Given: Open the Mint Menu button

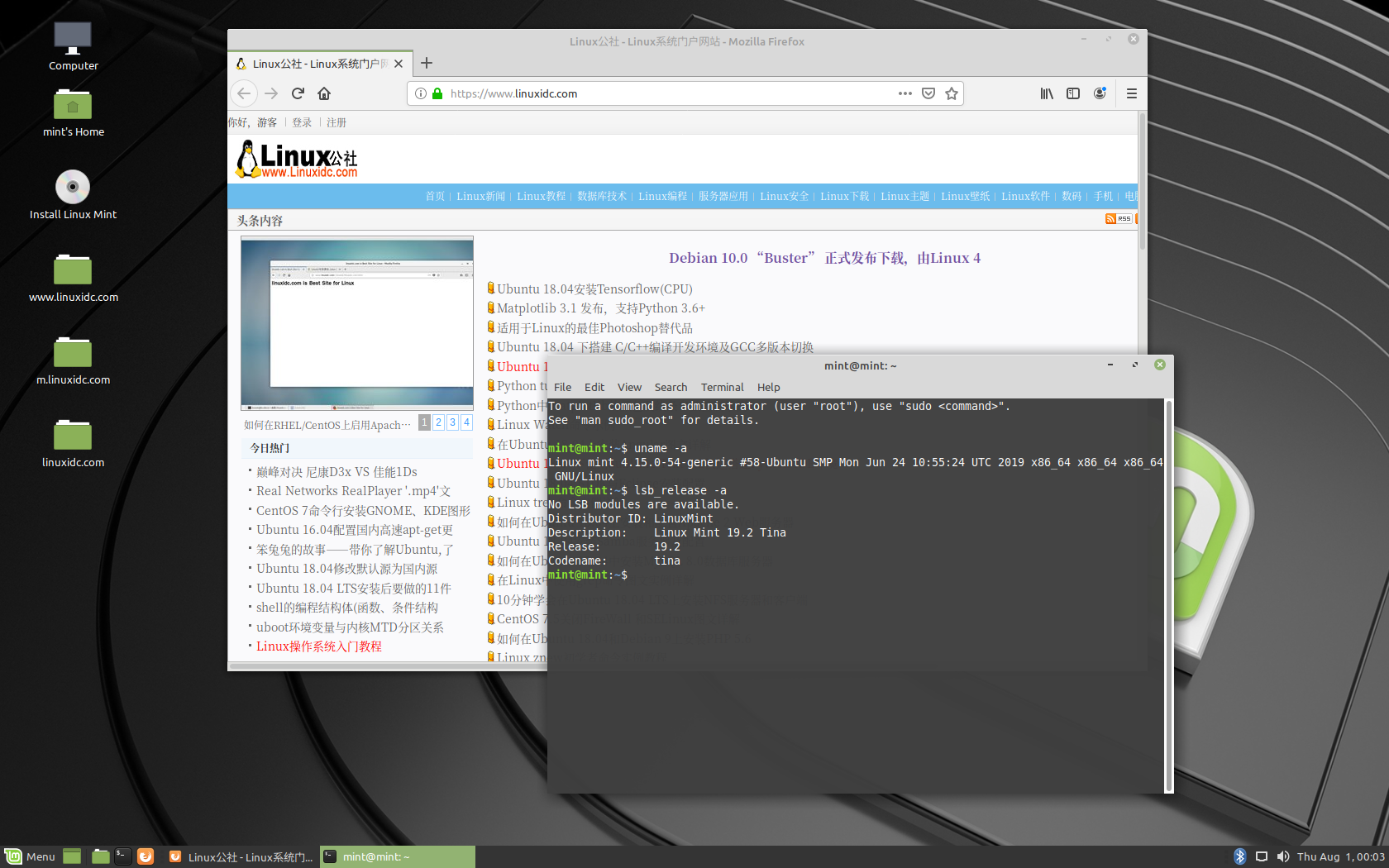Looking at the screenshot, I should coord(30,856).
